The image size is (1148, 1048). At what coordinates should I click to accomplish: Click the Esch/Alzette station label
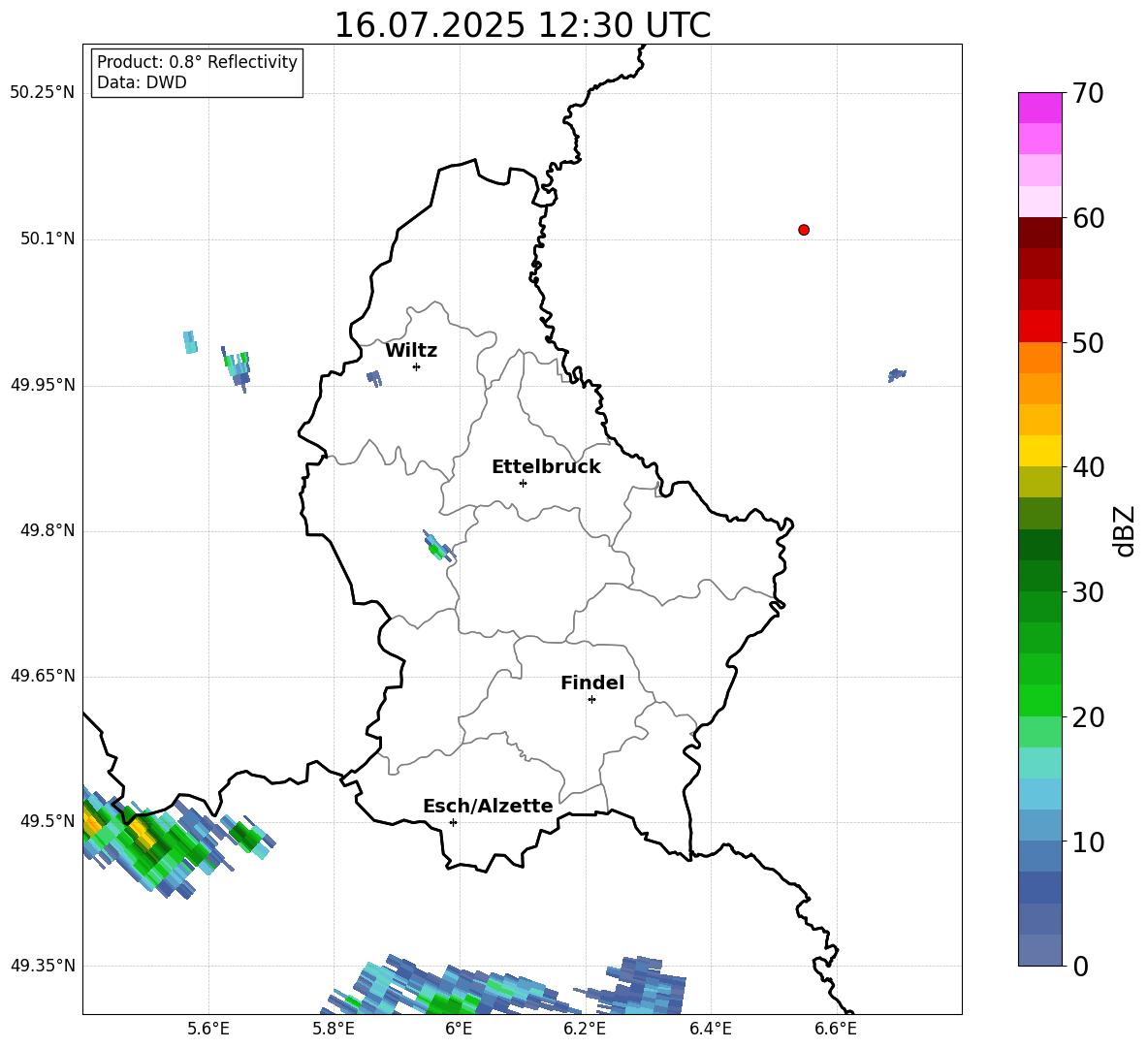pos(488,806)
